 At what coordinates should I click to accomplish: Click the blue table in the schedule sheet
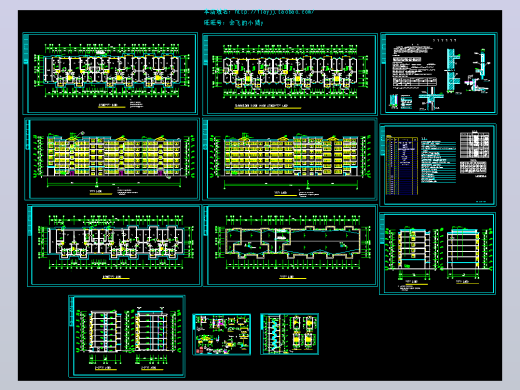point(402,165)
